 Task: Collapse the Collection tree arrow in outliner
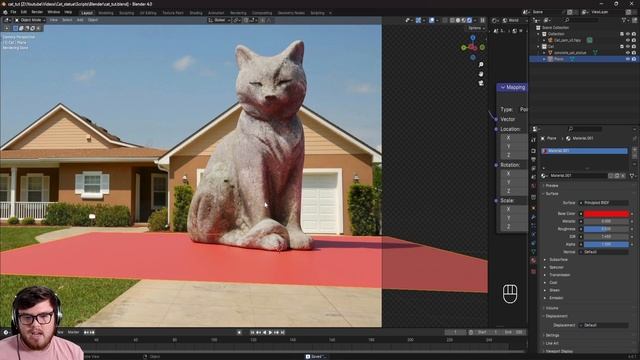point(539,34)
